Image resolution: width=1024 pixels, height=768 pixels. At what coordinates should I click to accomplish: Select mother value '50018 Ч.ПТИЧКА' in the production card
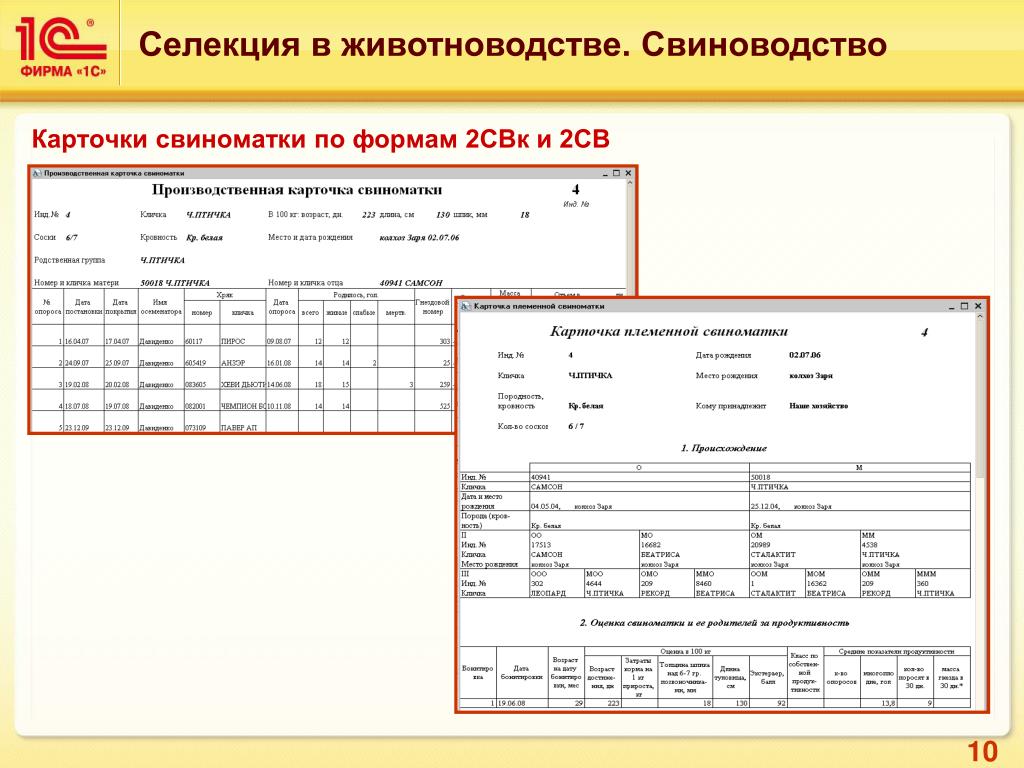(x=175, y=283)
